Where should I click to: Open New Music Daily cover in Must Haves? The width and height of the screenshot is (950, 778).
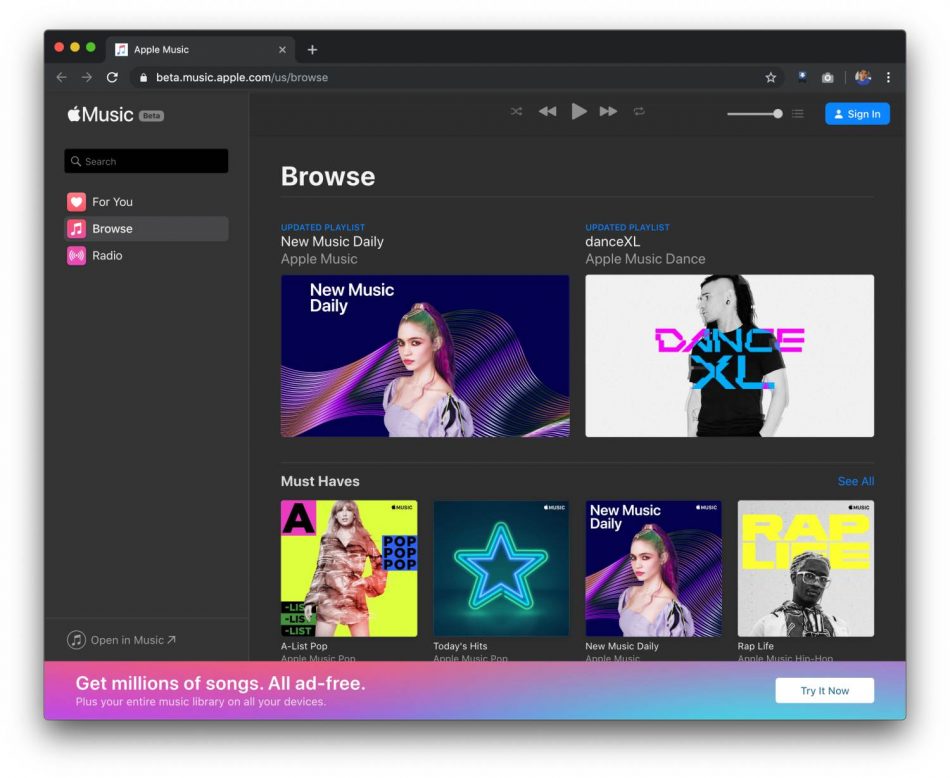pos(653,568)
